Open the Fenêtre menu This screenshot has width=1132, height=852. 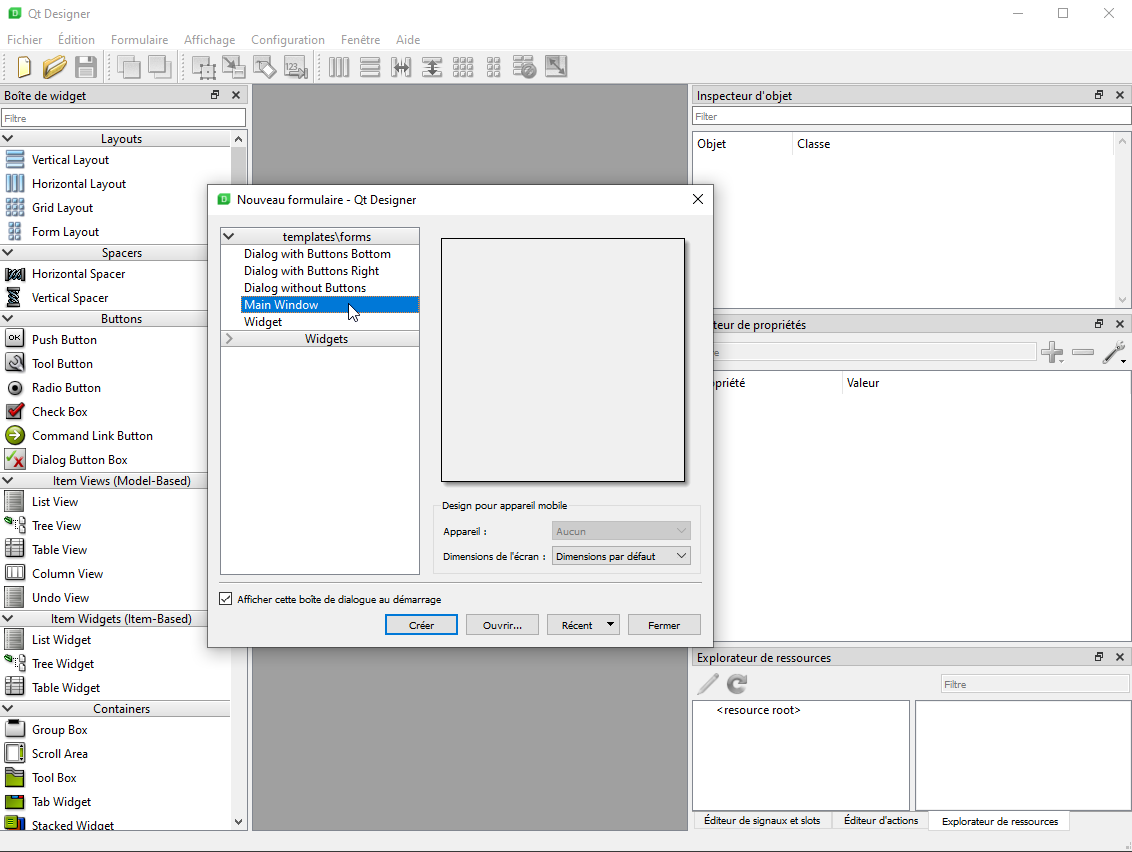pos(360,40)
